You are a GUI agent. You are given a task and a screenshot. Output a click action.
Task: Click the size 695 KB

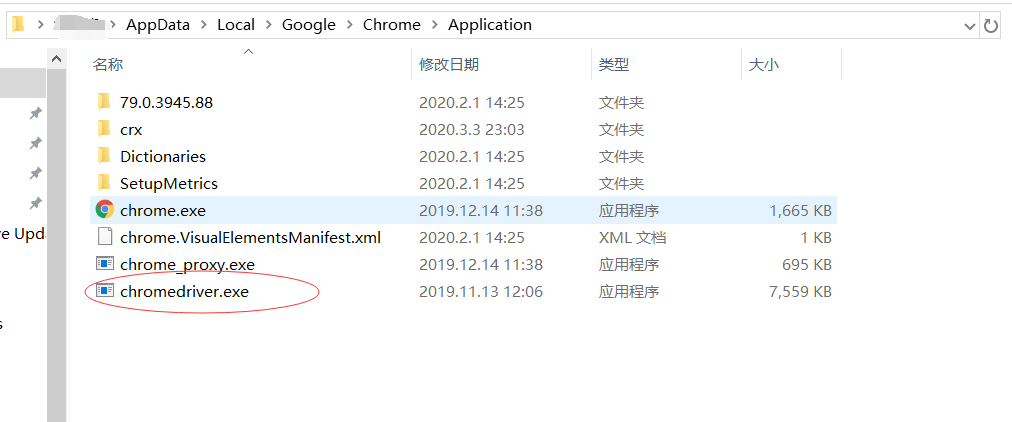(x=807, y=265)
